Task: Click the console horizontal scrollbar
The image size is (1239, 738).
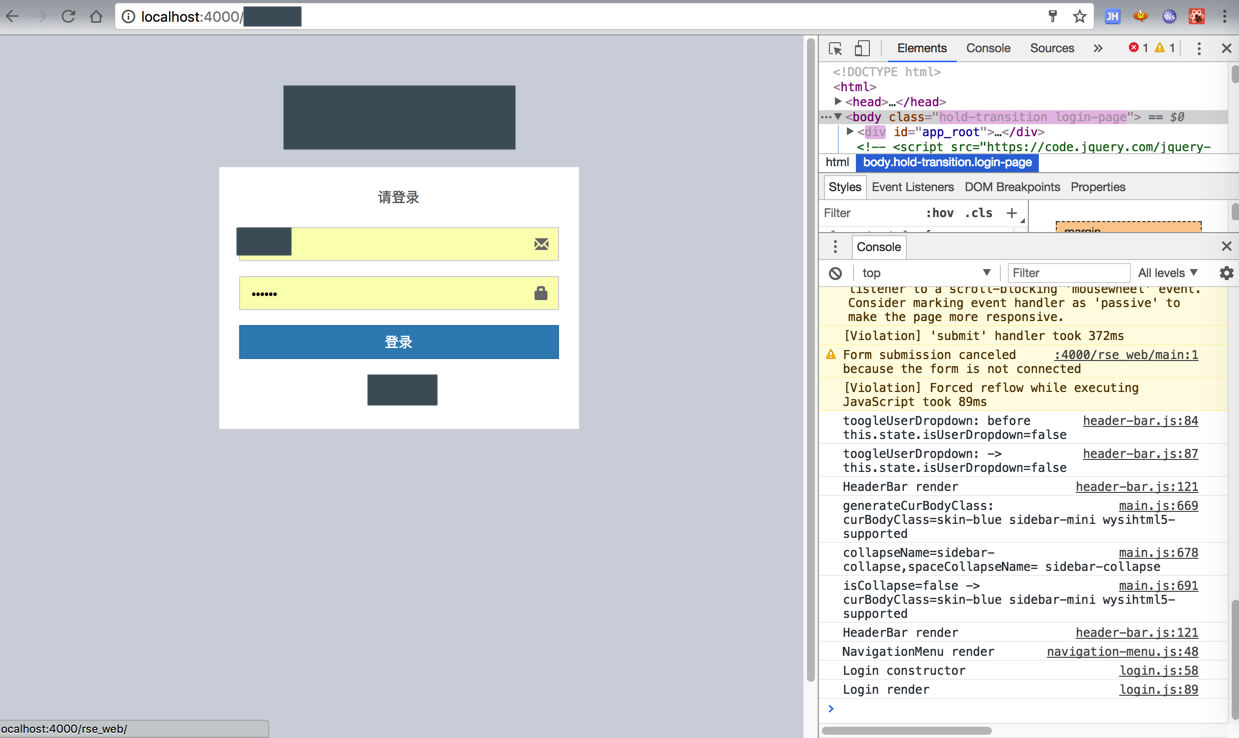Action: tap(906, 730)
